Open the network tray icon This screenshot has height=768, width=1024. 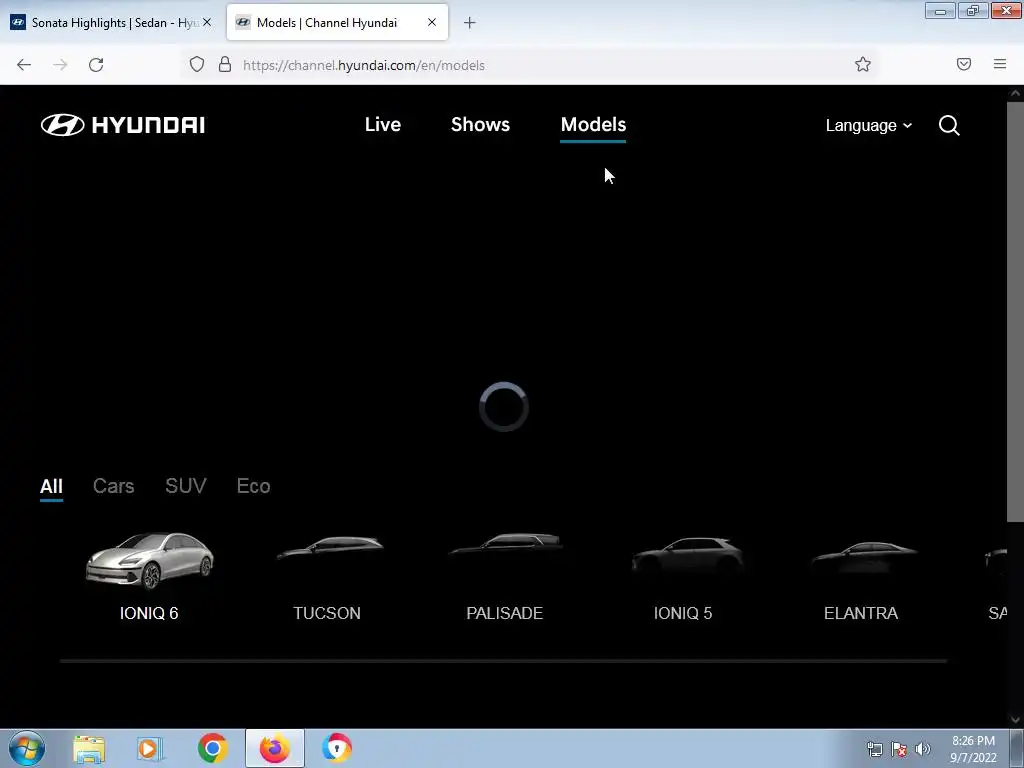[x=874, y=749]
